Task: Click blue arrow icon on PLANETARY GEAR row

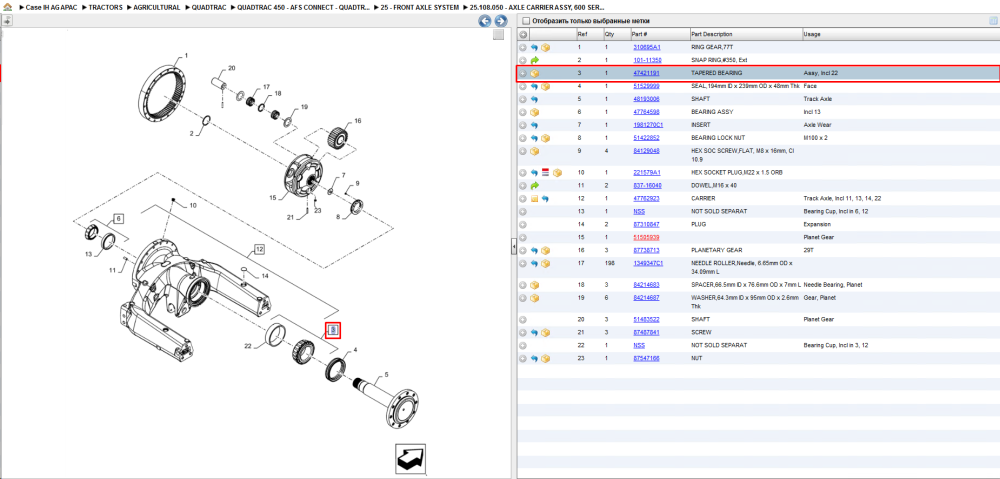Action: pyautogui.click(x=534, y=250)
